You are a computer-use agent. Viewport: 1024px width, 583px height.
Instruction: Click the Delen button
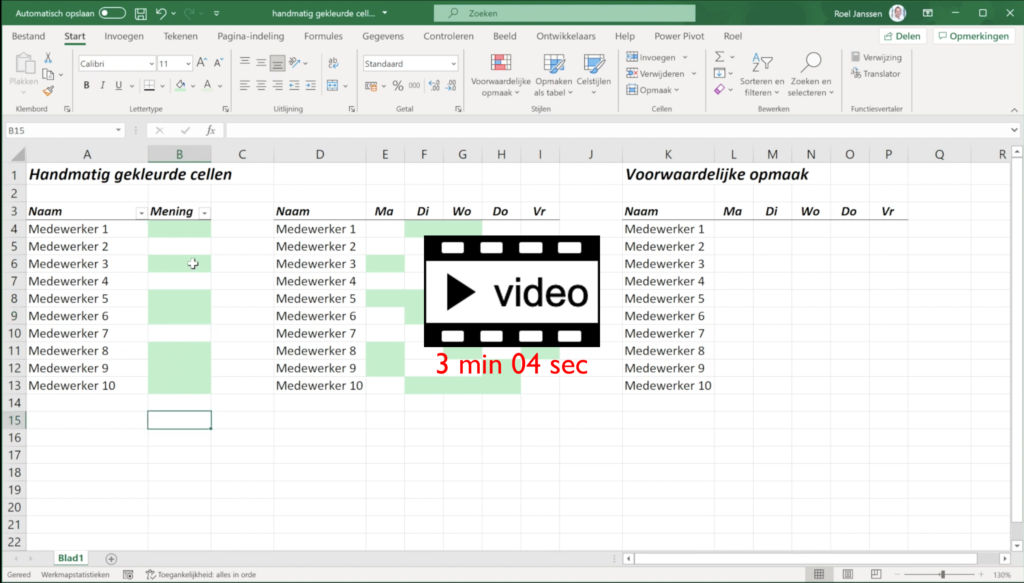coord(902,35)
